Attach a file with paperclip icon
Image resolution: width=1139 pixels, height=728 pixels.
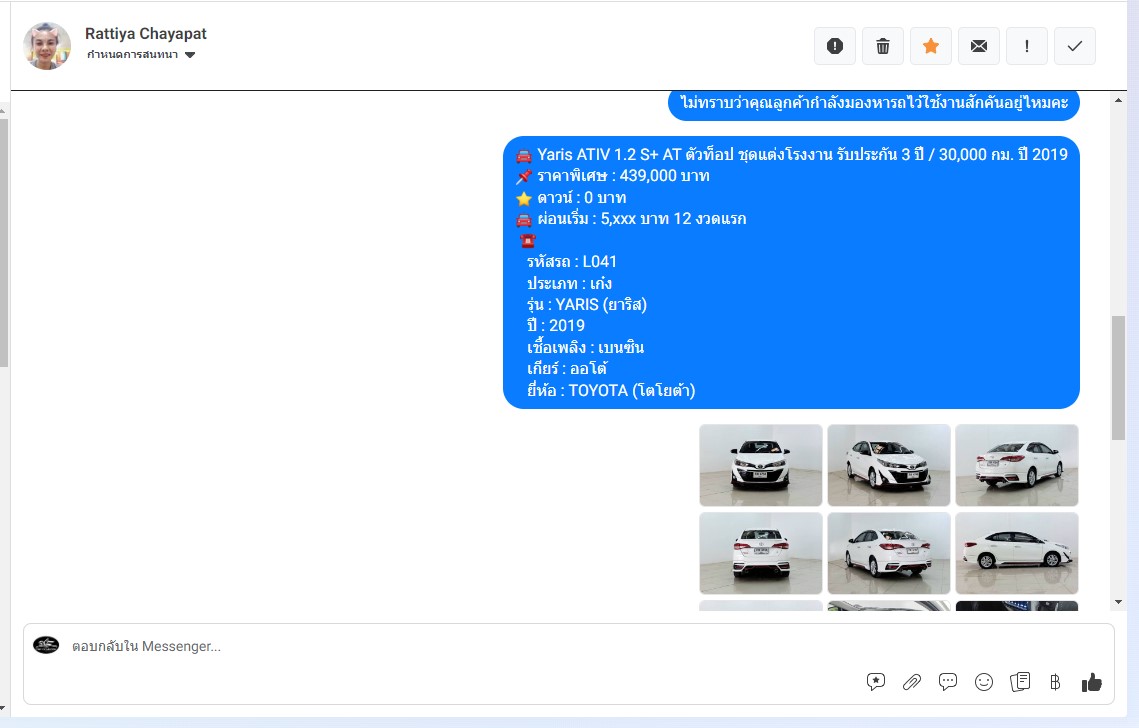pos(912,682)
